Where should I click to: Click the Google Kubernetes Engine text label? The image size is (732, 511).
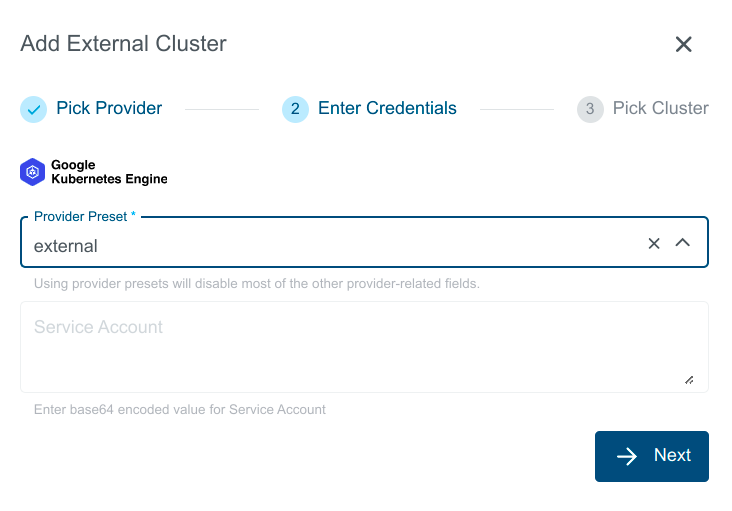coord(108,172)
